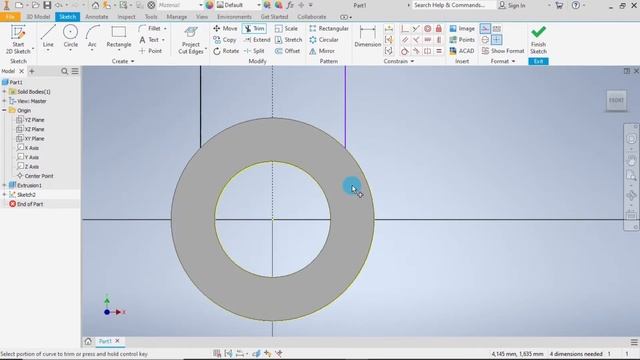Image resolution: width=640 pixels, height=360 pixels.
Task: Toggle Show Format option
Action: point(503,51)
